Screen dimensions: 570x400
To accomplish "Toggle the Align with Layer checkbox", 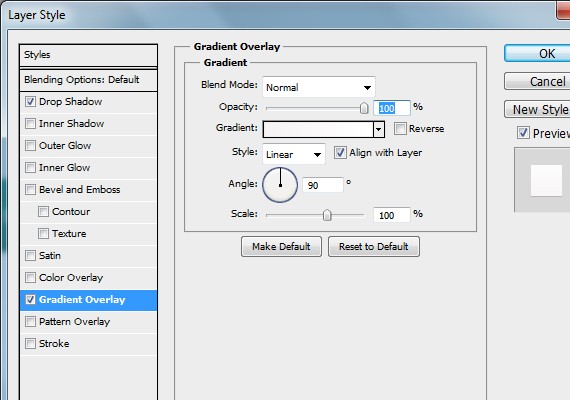I will point(340,153).
